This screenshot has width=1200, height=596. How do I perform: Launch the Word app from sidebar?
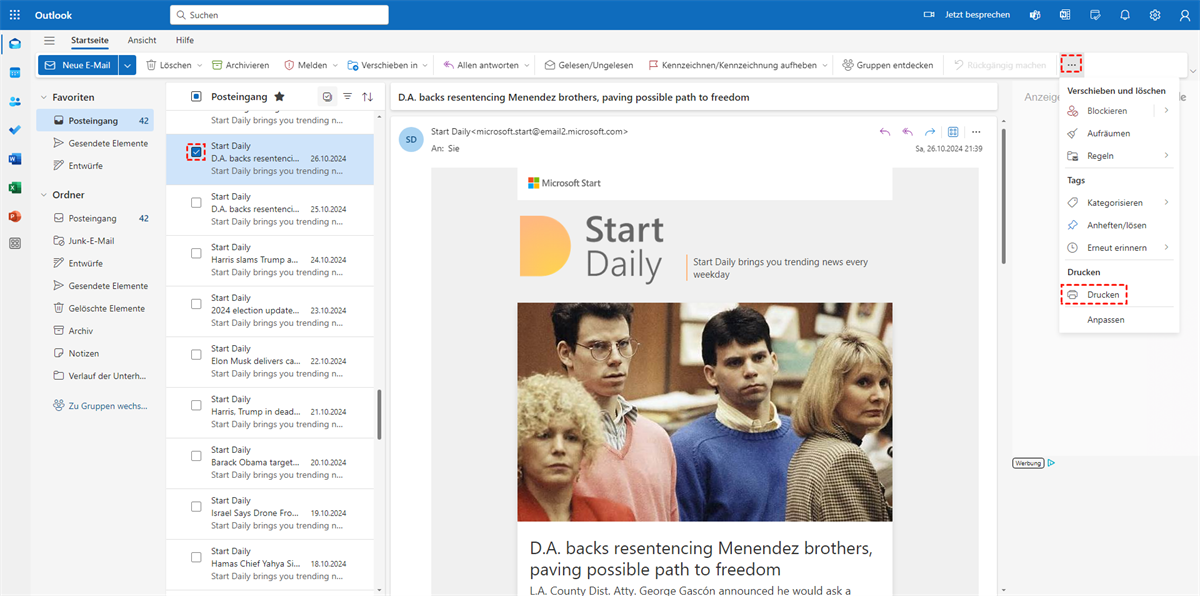(x=15, y=159)
